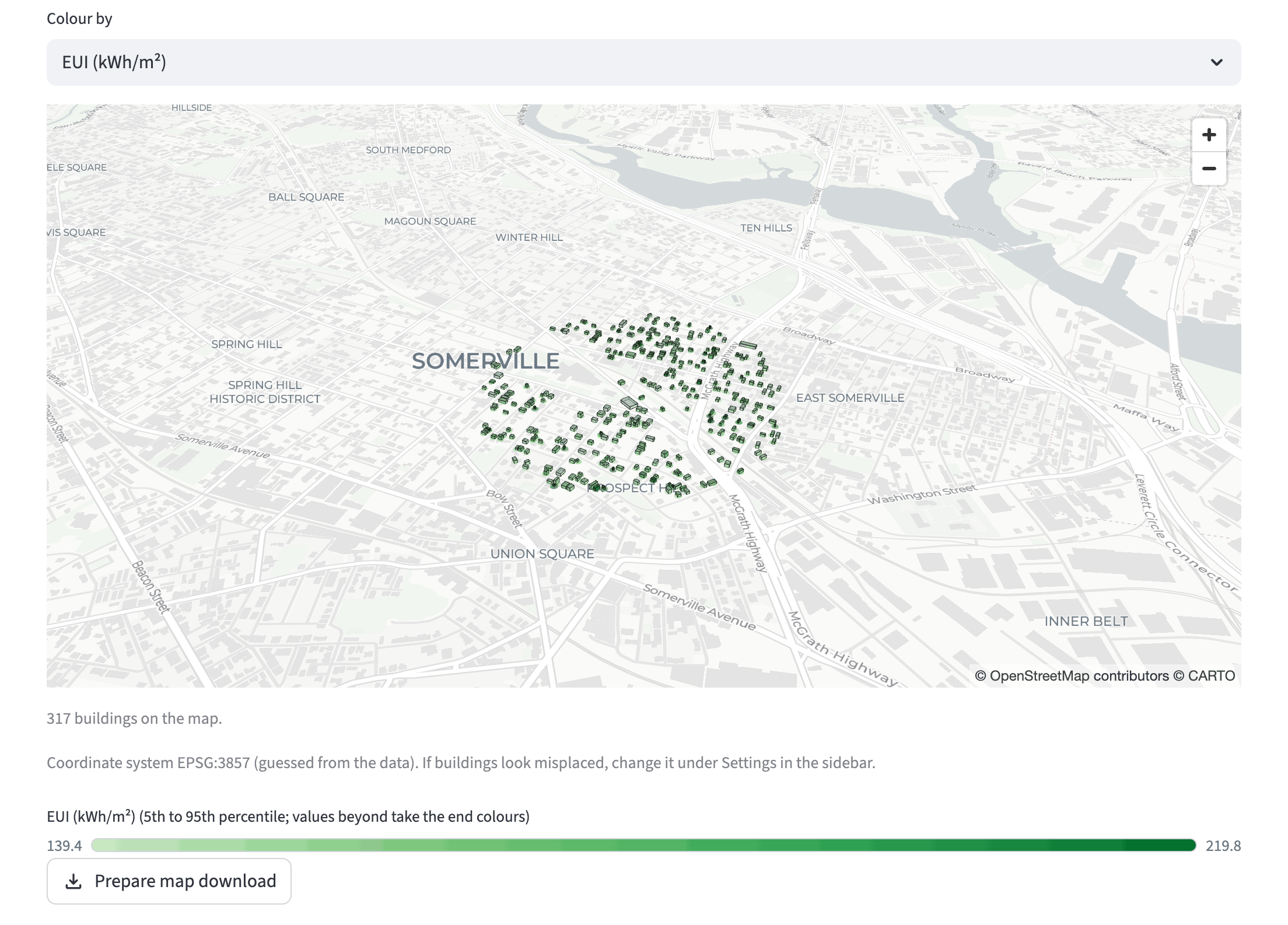Image resolution: width=1288 pixels, height=925 pixels.
Task: Click Prepare map download button
Action: (169, 881)
